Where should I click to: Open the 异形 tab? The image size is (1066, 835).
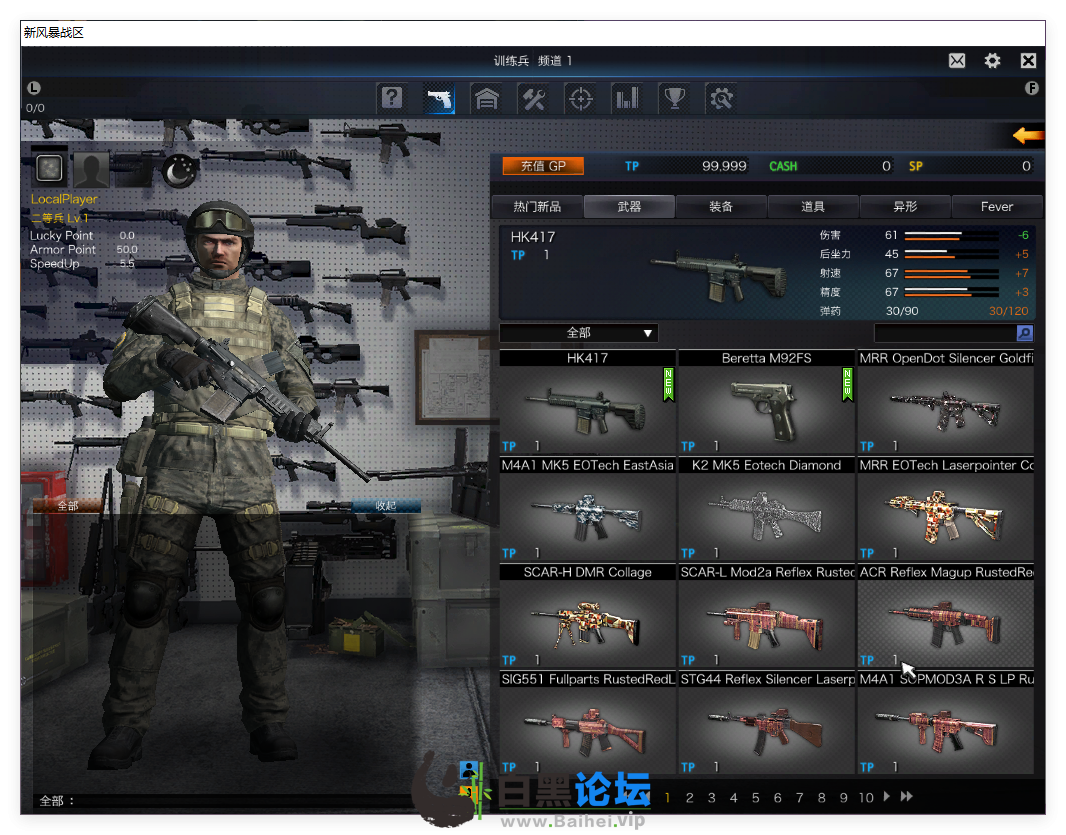point(905,207)
